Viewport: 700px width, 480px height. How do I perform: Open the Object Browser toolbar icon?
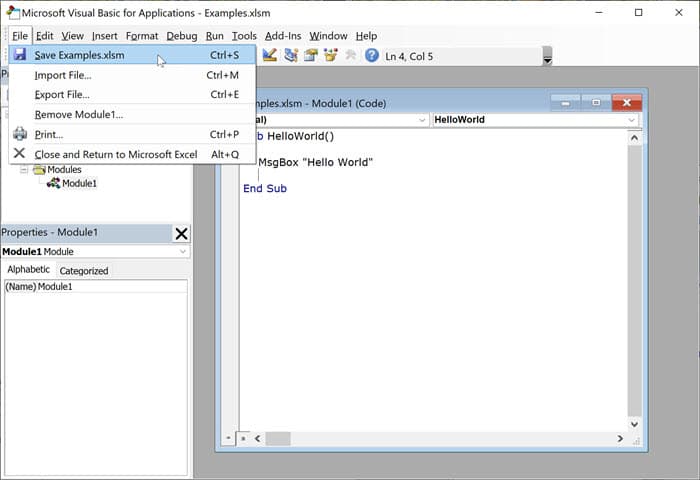(x=331, y=55)
